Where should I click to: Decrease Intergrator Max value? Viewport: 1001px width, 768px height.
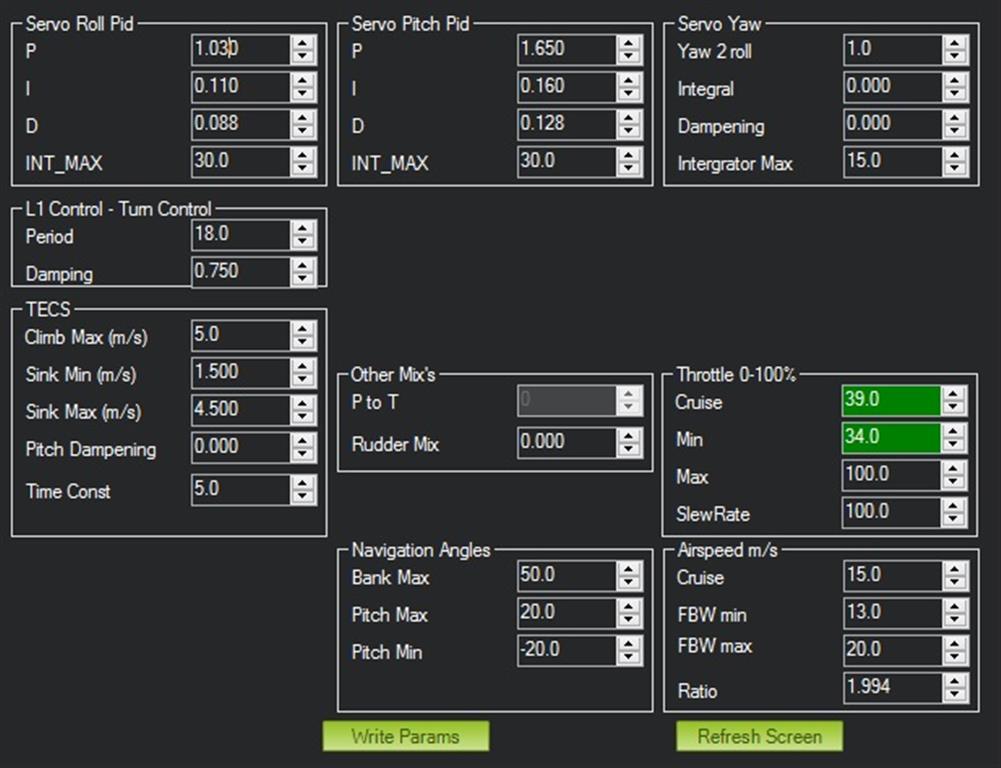click(x=956, y=169)
